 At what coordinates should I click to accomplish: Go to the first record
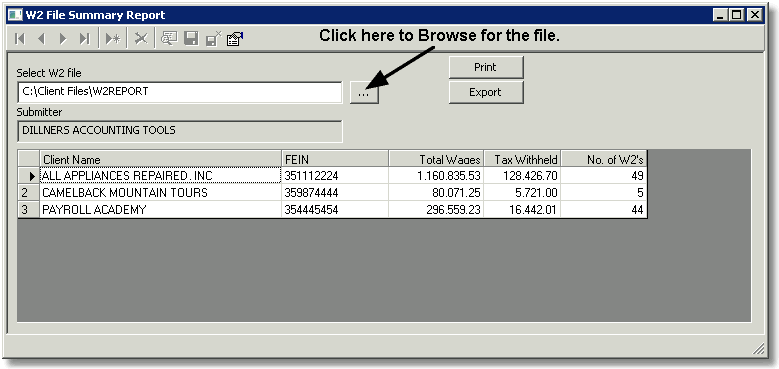pos(20,39)
